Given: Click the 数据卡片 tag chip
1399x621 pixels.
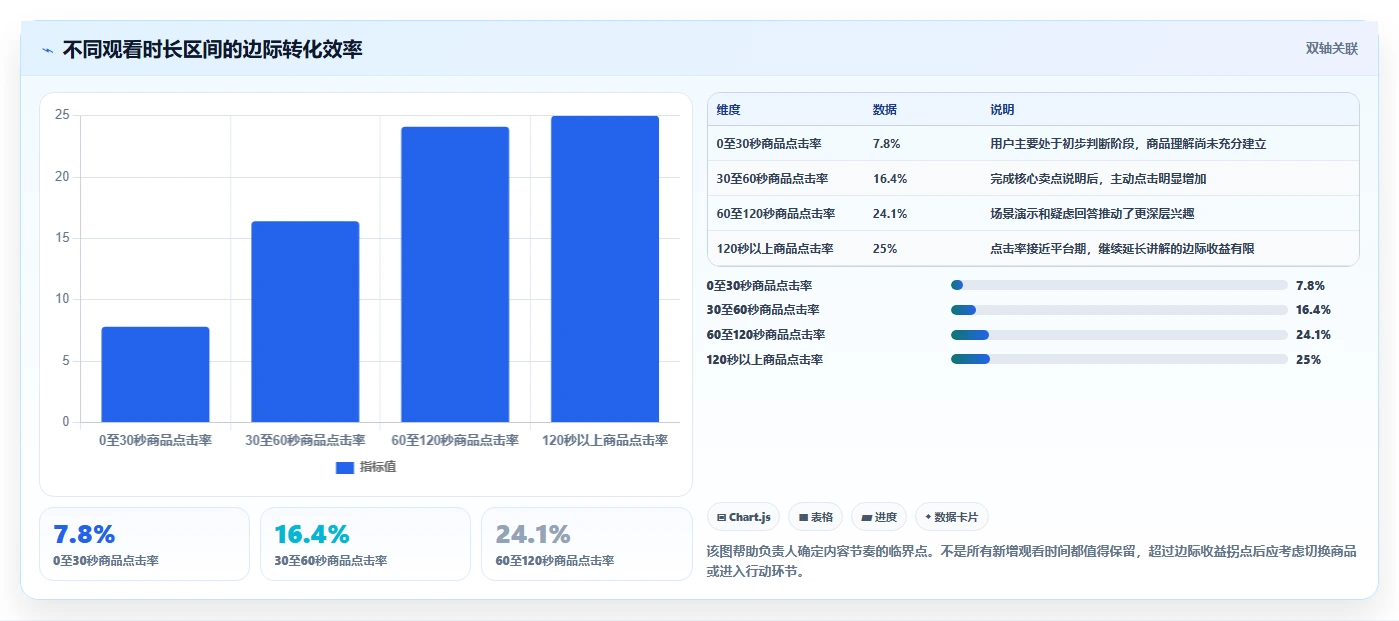Looking at the screenshot, I should (x=951, y=517).
